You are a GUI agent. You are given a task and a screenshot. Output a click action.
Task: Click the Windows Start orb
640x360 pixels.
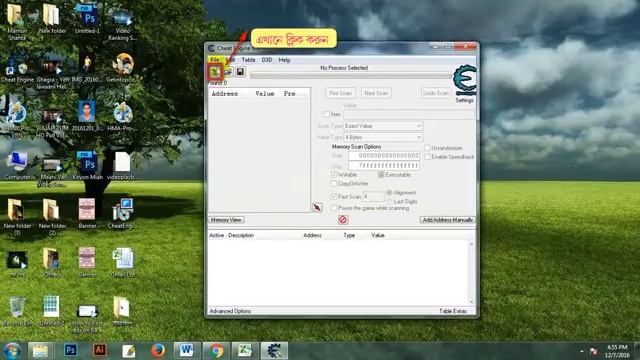[12, 351]
